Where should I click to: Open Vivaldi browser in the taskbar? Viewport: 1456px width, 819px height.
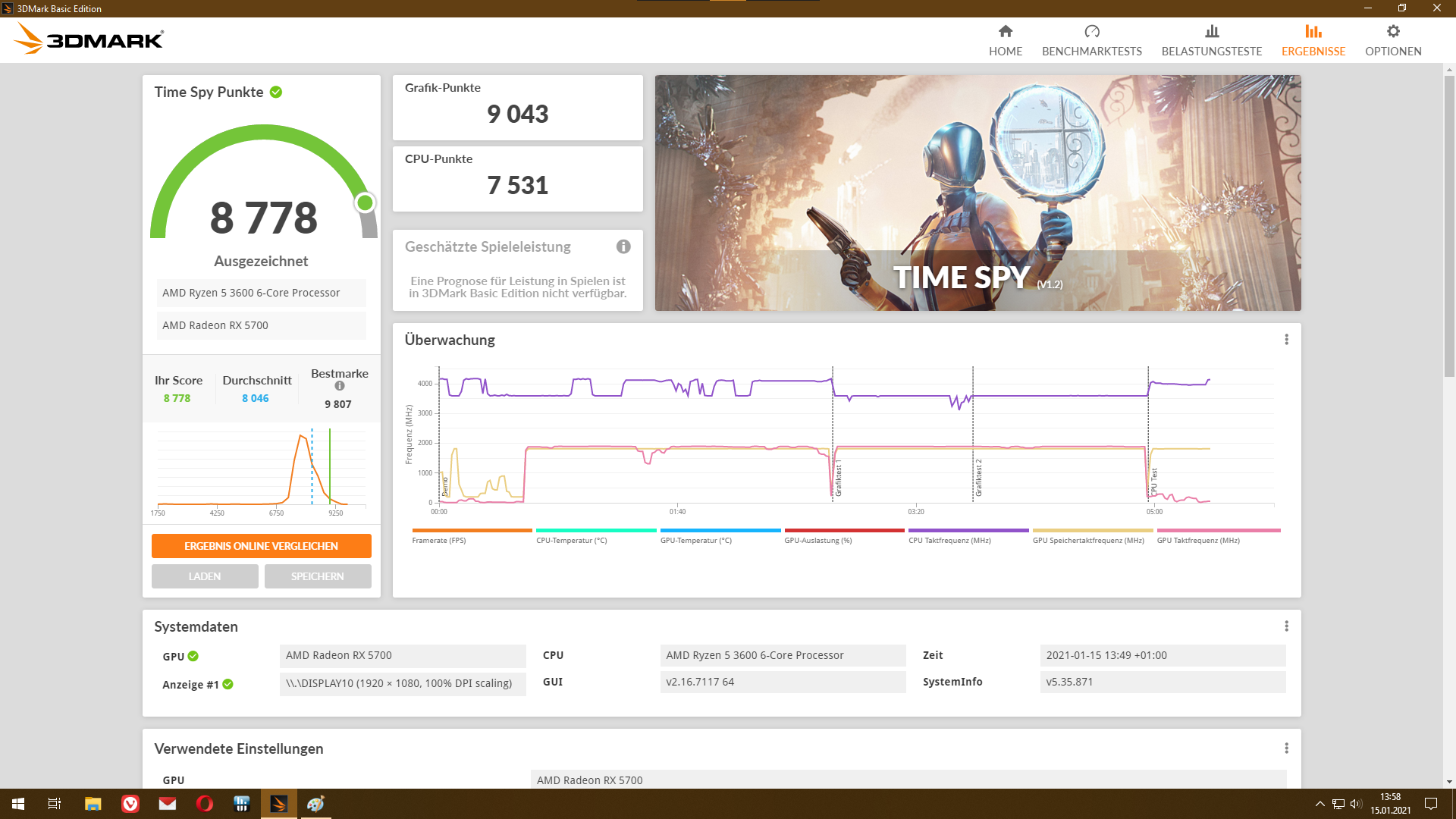click(x=130, y=804)
